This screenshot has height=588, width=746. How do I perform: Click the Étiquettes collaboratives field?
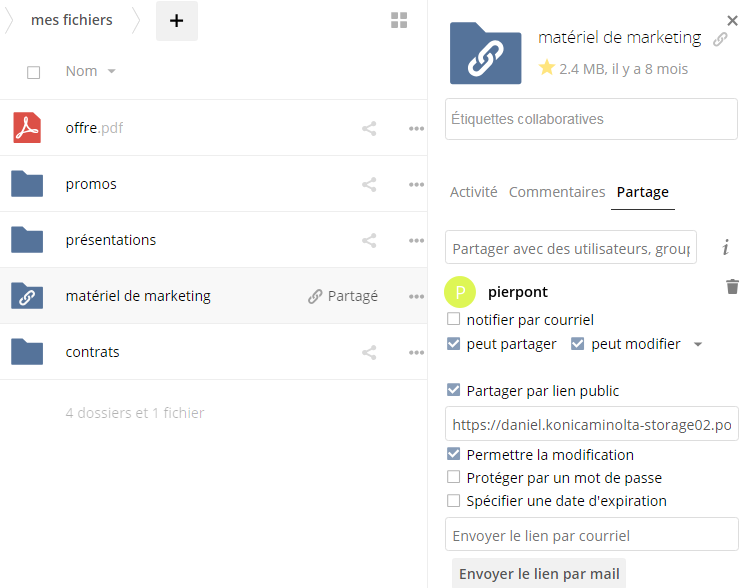[x=591, y=119]
